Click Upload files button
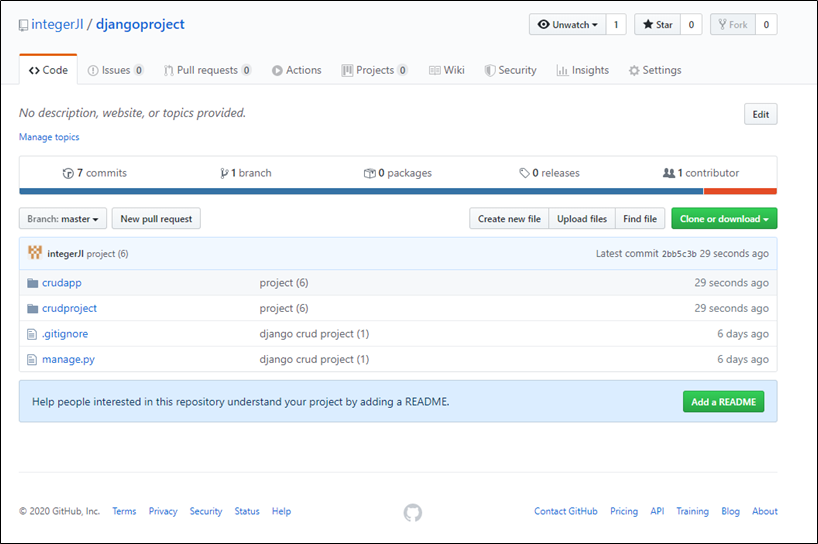Image resolution: width=818 pixels, height=544 pixels. [582, 219]
